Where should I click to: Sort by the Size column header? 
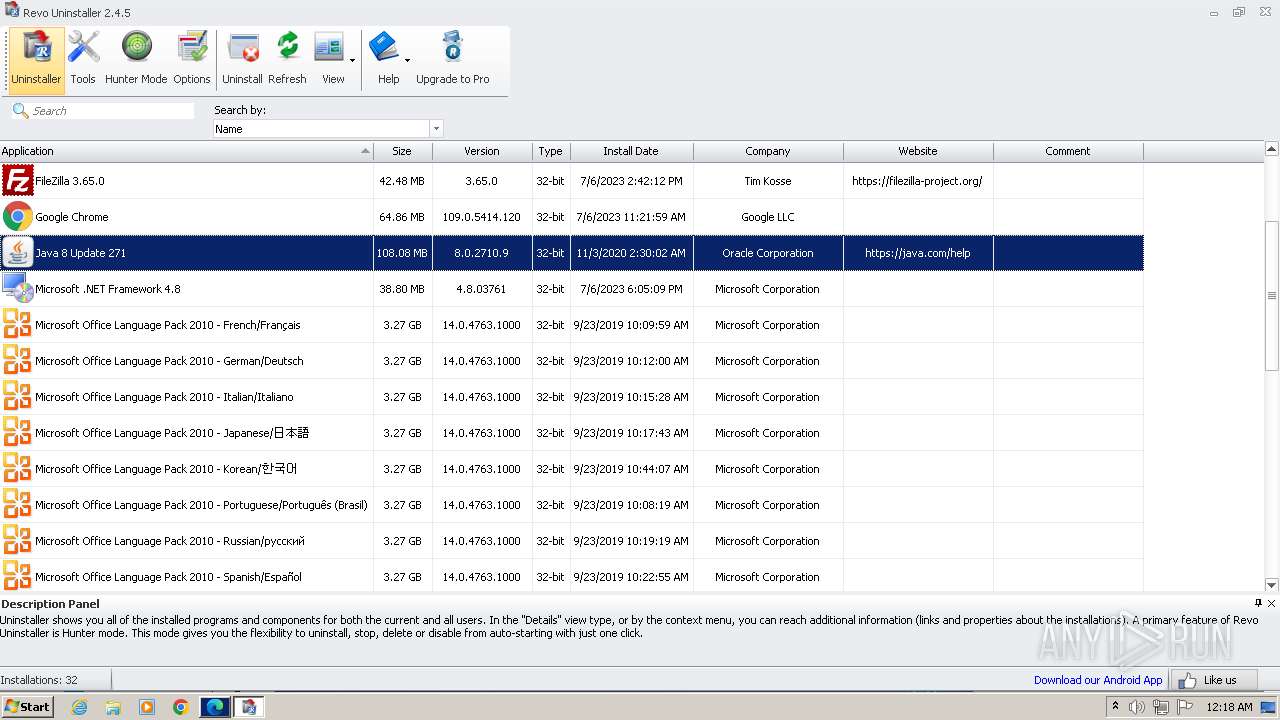pyautogui.click(x=402, y=151)
